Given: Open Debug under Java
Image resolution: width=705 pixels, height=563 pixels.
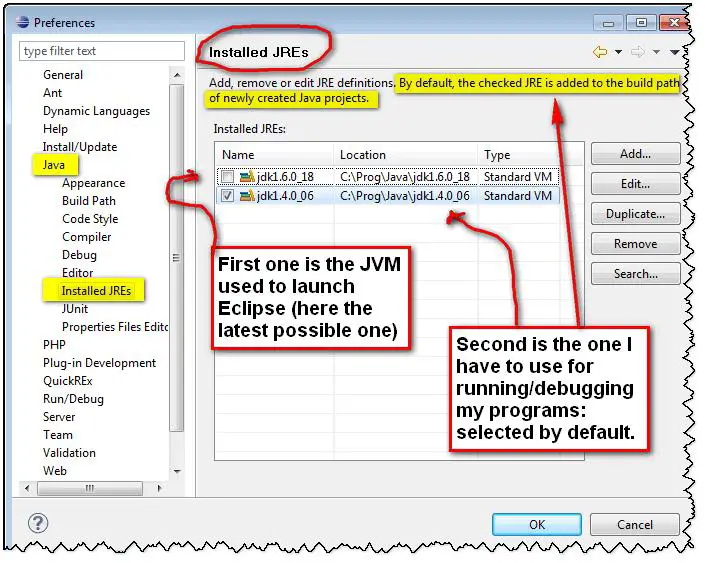Looking at the screenshot, I should point(79,255).
